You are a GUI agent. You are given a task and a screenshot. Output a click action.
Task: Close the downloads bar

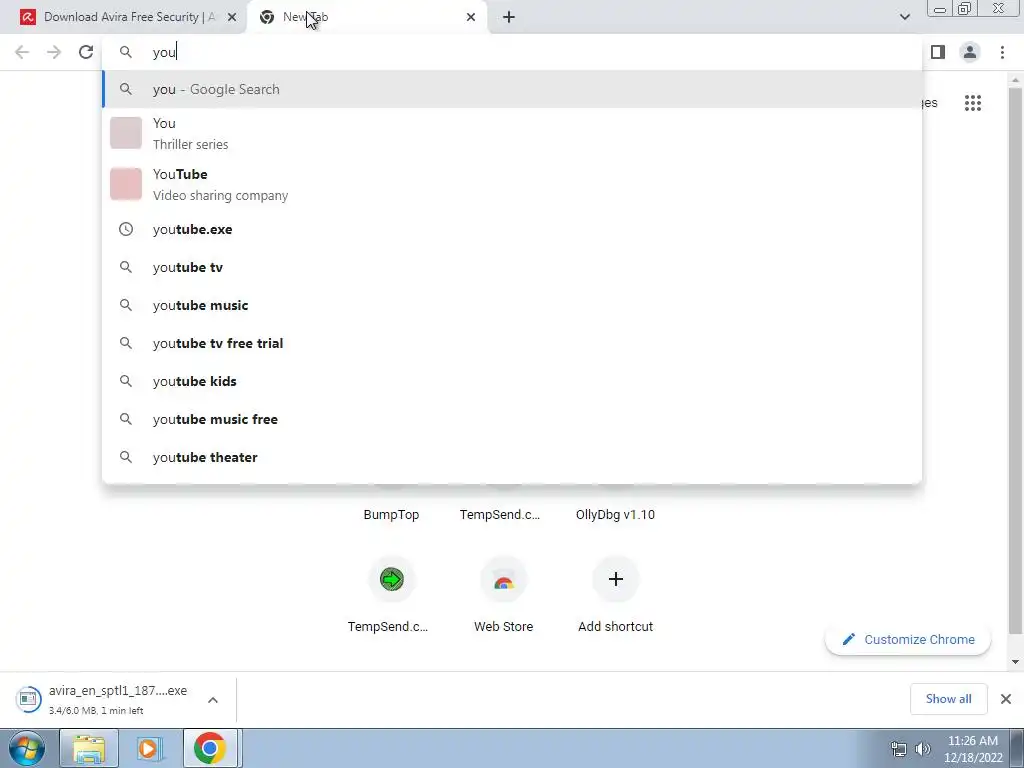pyautogui.click(x=1006, y=699)
